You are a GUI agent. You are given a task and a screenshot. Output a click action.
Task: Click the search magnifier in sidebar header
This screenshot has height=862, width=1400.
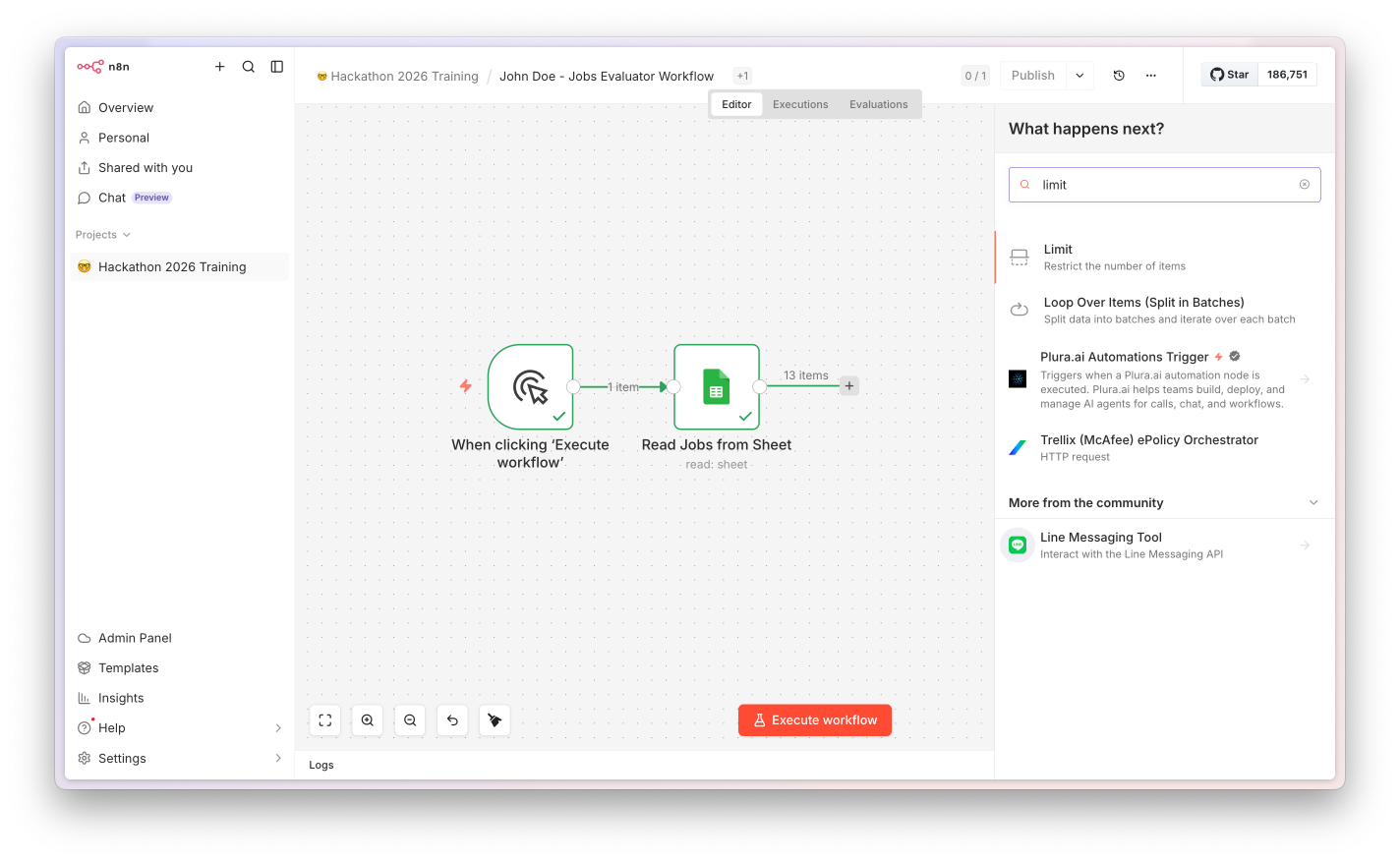tap(249, 67)
